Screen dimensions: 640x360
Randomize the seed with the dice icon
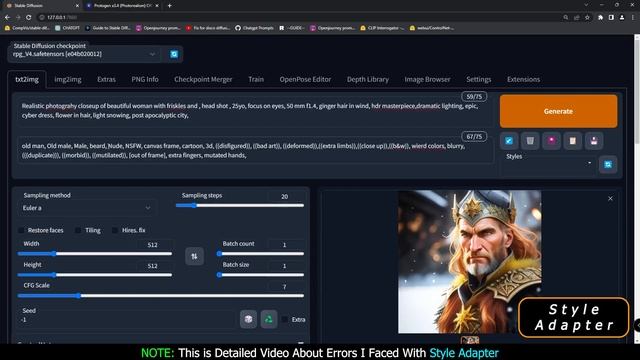pyautogui.click(x=248, y=319)
